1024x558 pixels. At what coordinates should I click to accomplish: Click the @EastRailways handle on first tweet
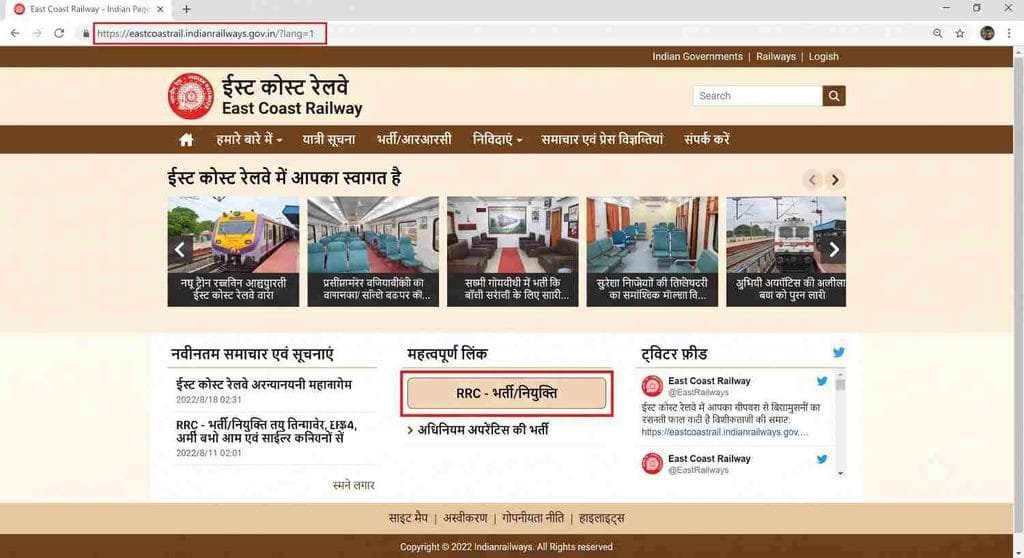[698, 393]
